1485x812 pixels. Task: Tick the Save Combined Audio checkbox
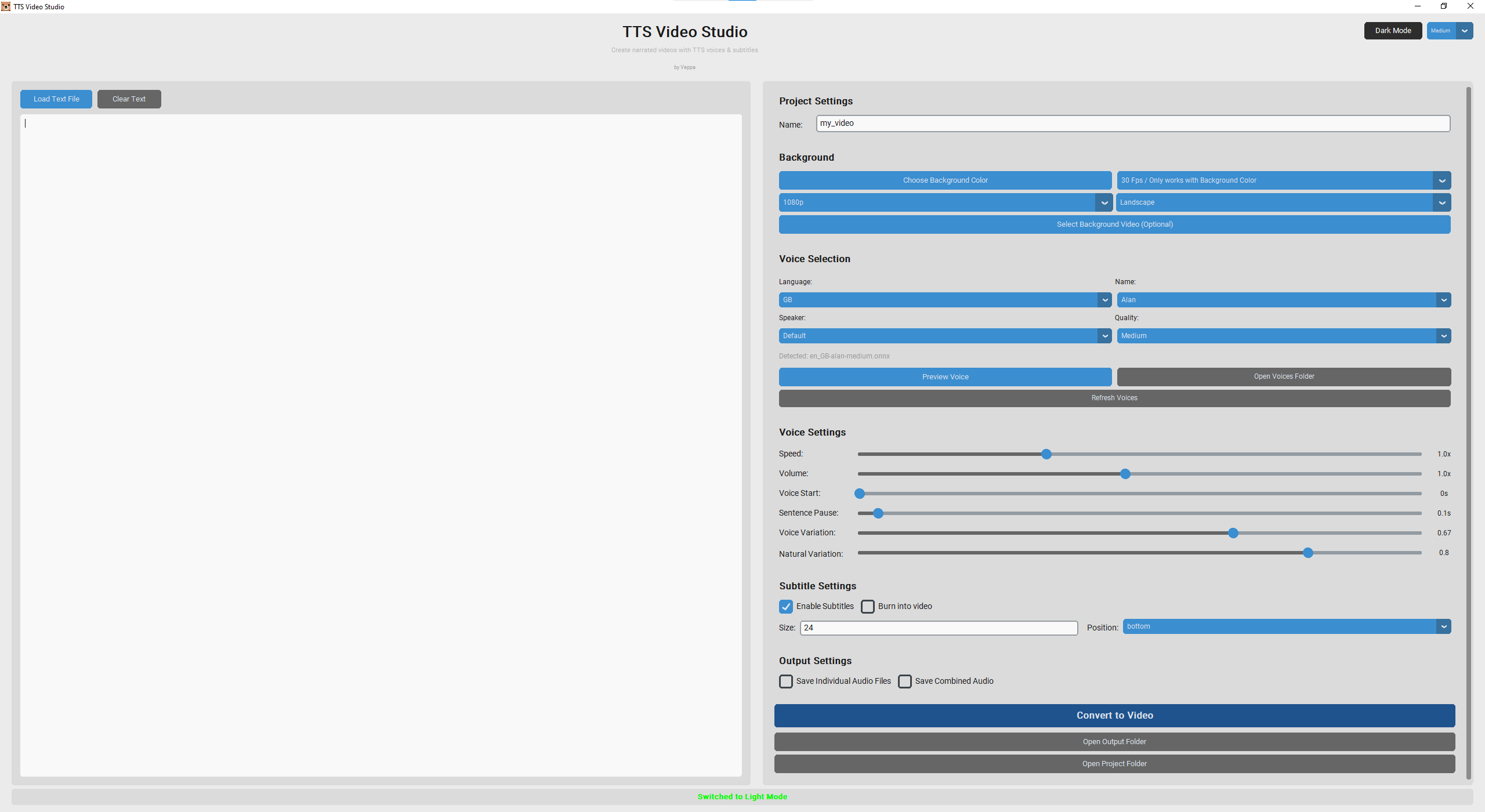pos(905,681)
